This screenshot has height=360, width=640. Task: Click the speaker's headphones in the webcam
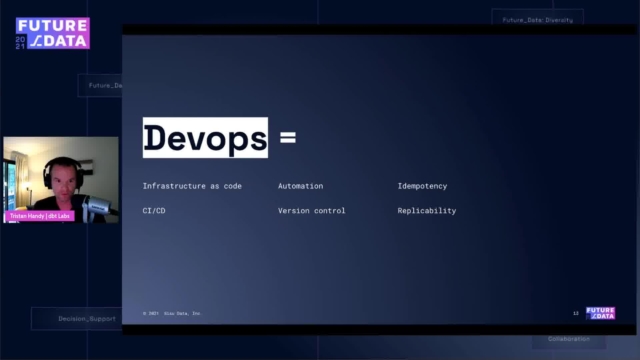[x=62, y=171]
